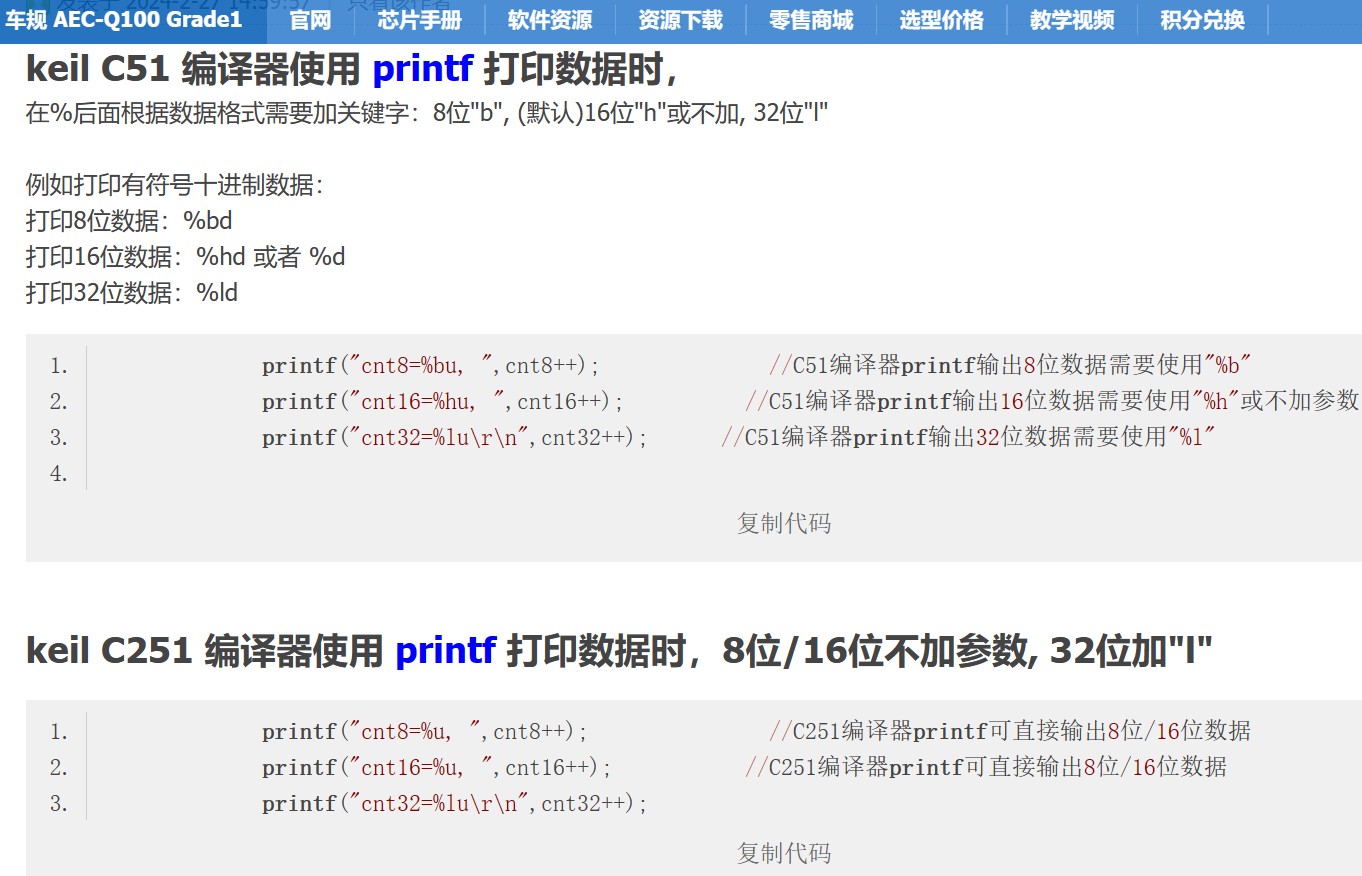The width and height of the screenshot is (1362, 876).
Task: Click the sentence starting "在%后面根据数据格式"
Action: point(427,113)
